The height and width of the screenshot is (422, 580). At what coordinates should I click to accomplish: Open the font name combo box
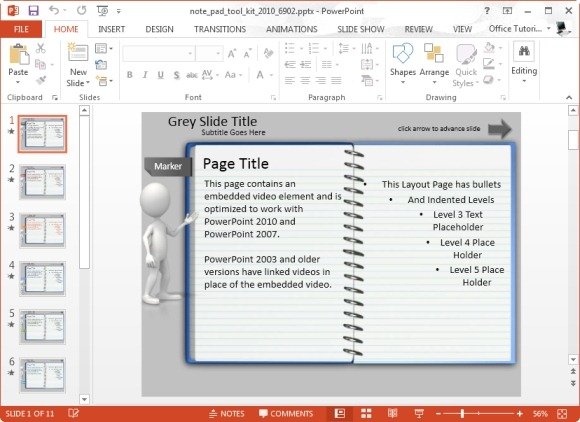[x=159, y=54]
